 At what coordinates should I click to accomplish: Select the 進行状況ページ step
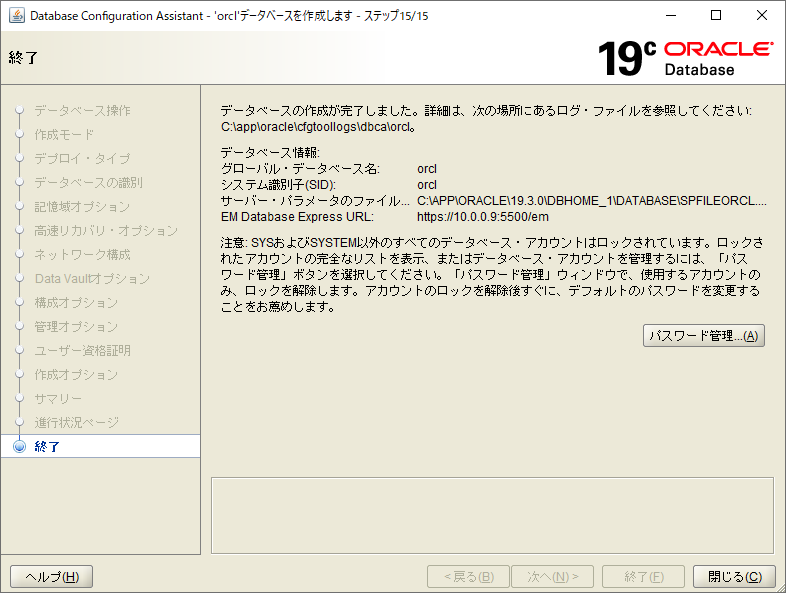point(77,423)
